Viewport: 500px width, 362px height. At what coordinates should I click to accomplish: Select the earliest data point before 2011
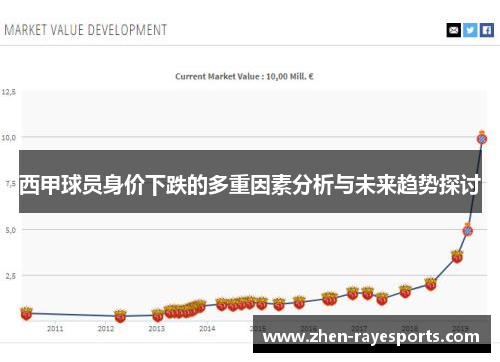click(x=26, y=313)
